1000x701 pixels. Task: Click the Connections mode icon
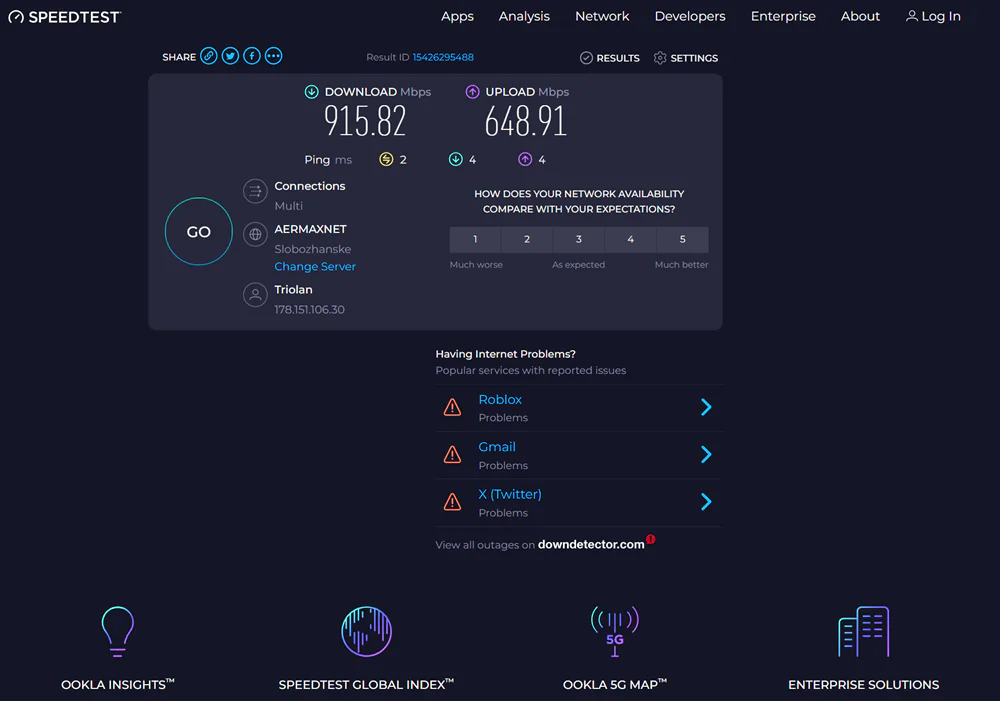click(x=255, y=191)
